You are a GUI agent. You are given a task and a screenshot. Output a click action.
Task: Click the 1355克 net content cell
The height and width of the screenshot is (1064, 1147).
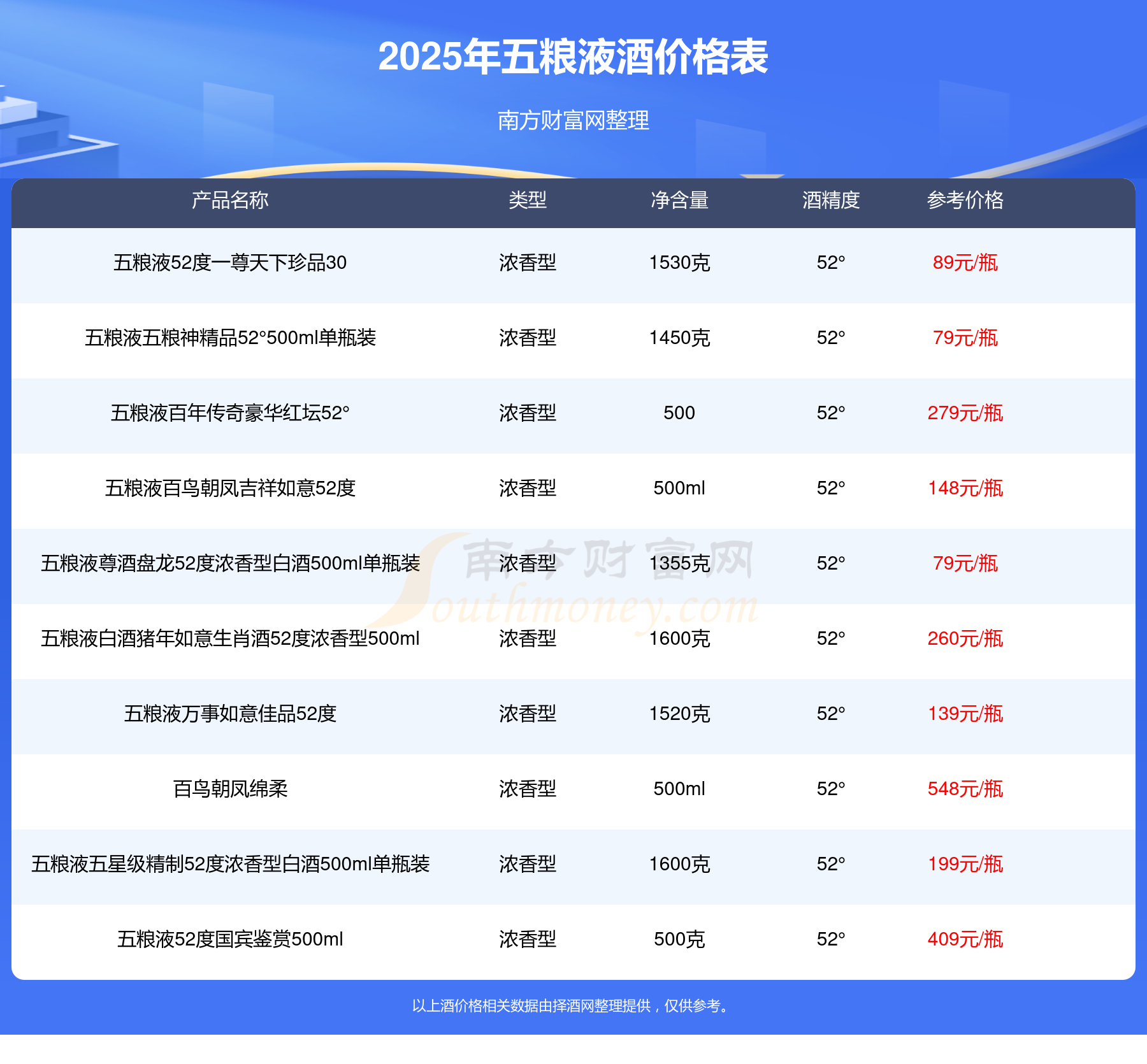679,563
